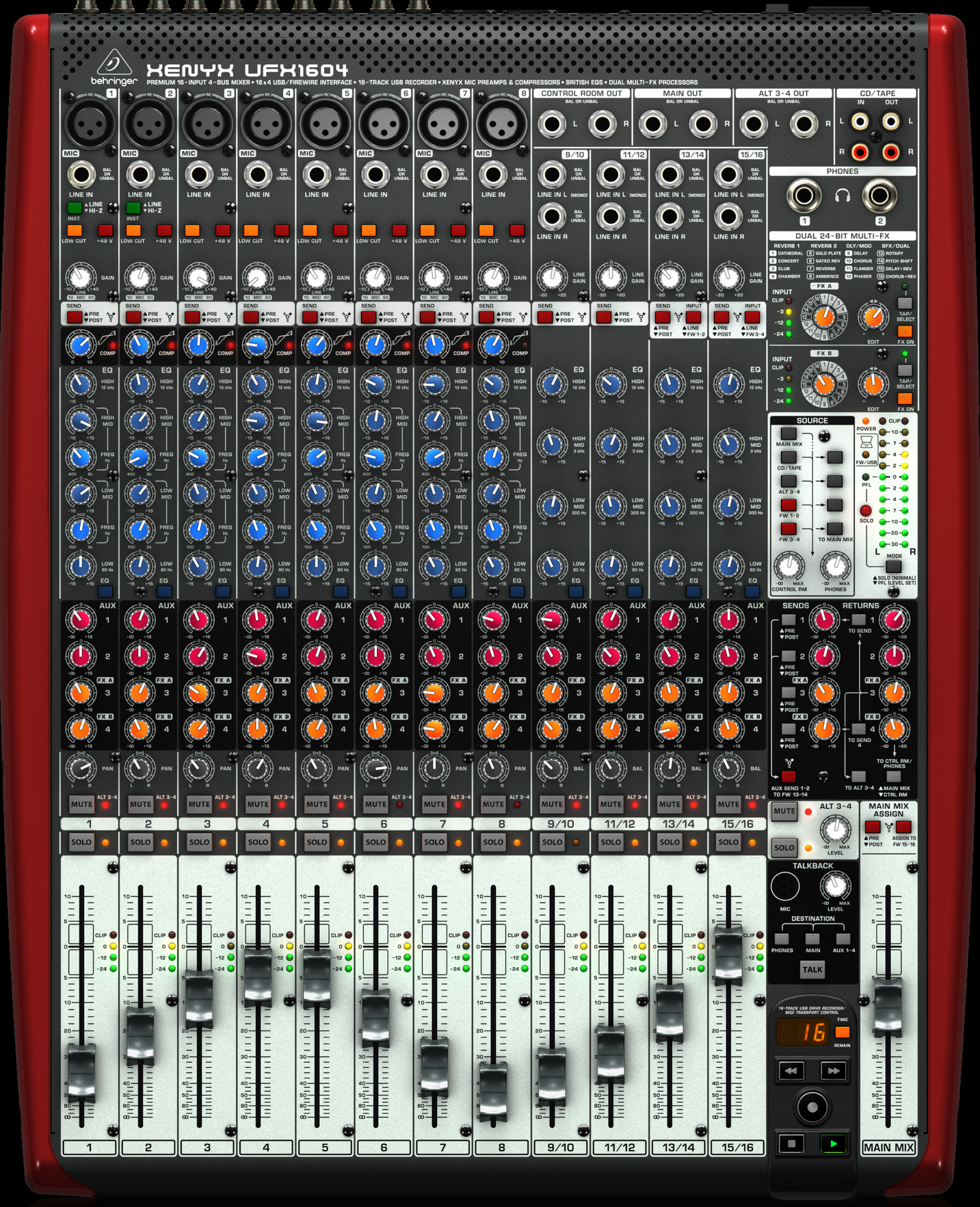980x1207 pixels.
Task: Select the FW 1-2 source button
Action: click(789, 505)
